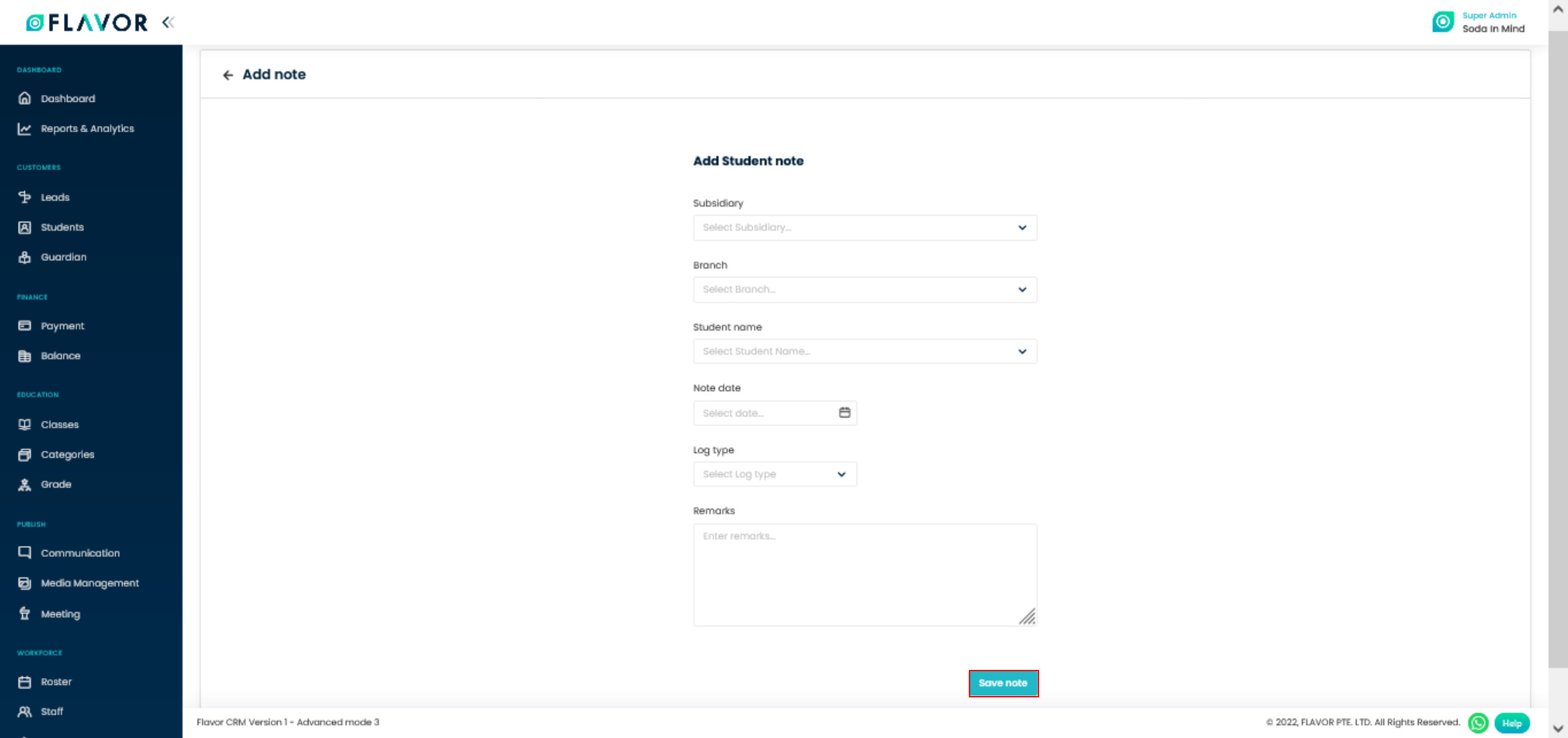This screenshot has height=738, width=1568.
Task: Click the Save note button
Action: pos(1003,683)
